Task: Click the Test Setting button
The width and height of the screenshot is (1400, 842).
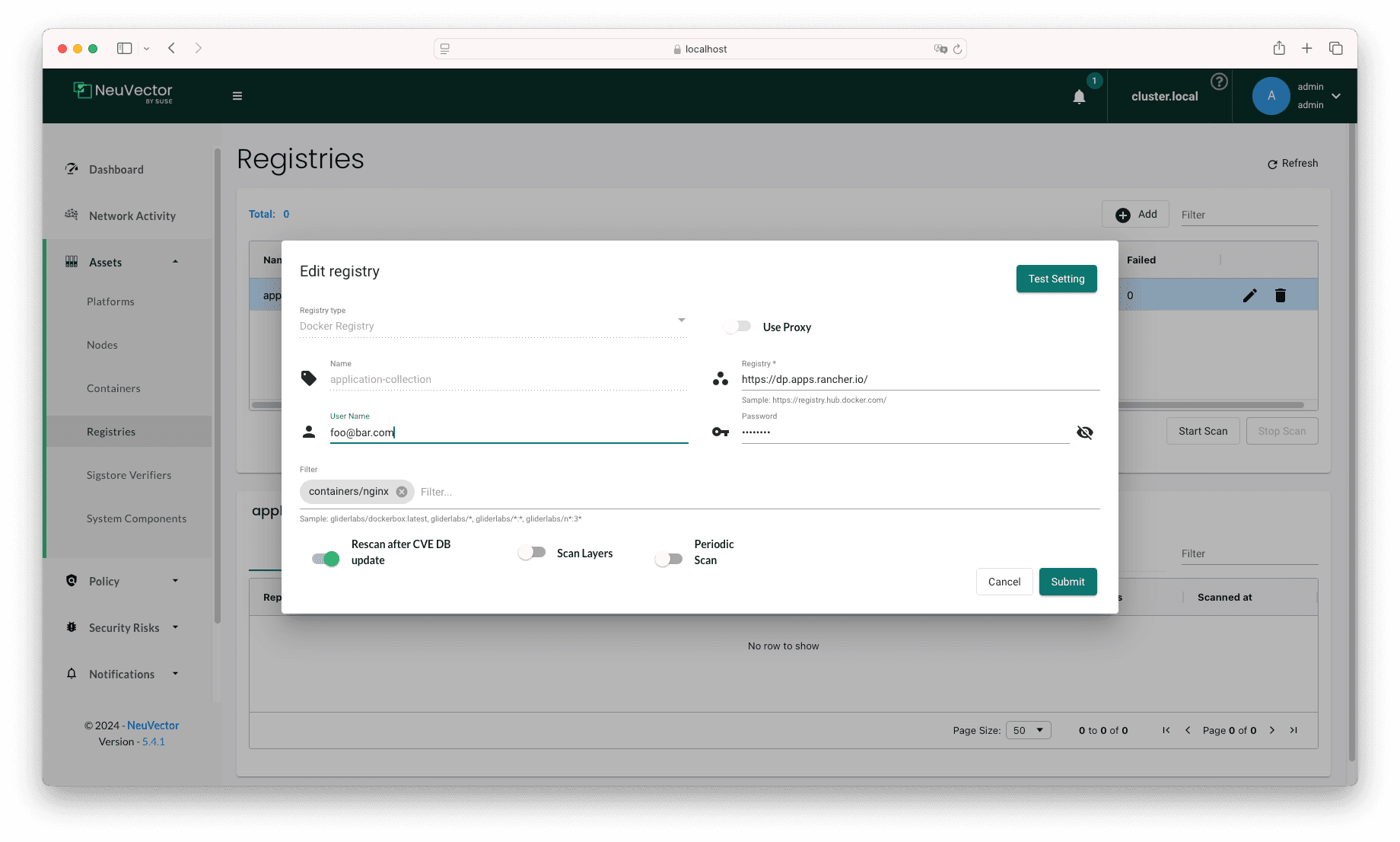Action: coord(1056,279)
